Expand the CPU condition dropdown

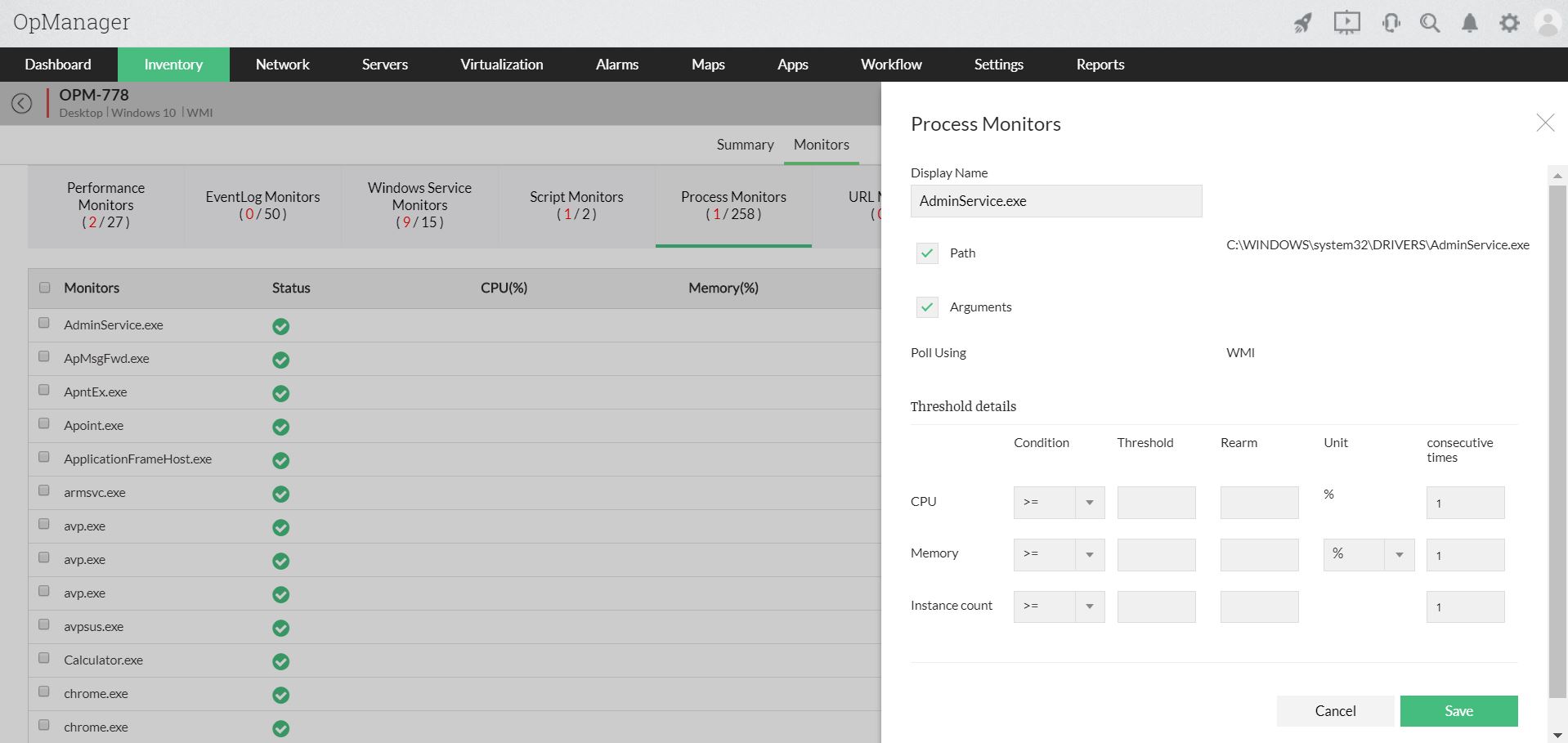coord(1059,503)
